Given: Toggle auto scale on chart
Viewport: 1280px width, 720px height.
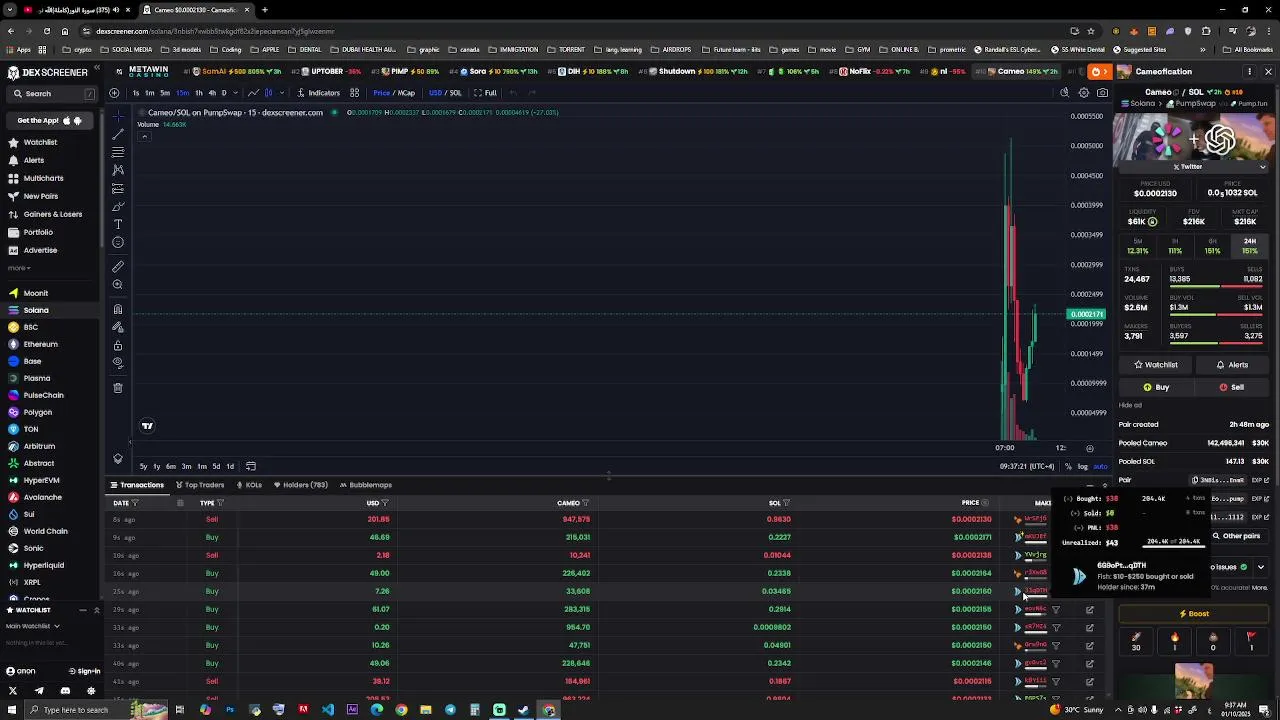Looking at the screenshot, I should 1100,466.
